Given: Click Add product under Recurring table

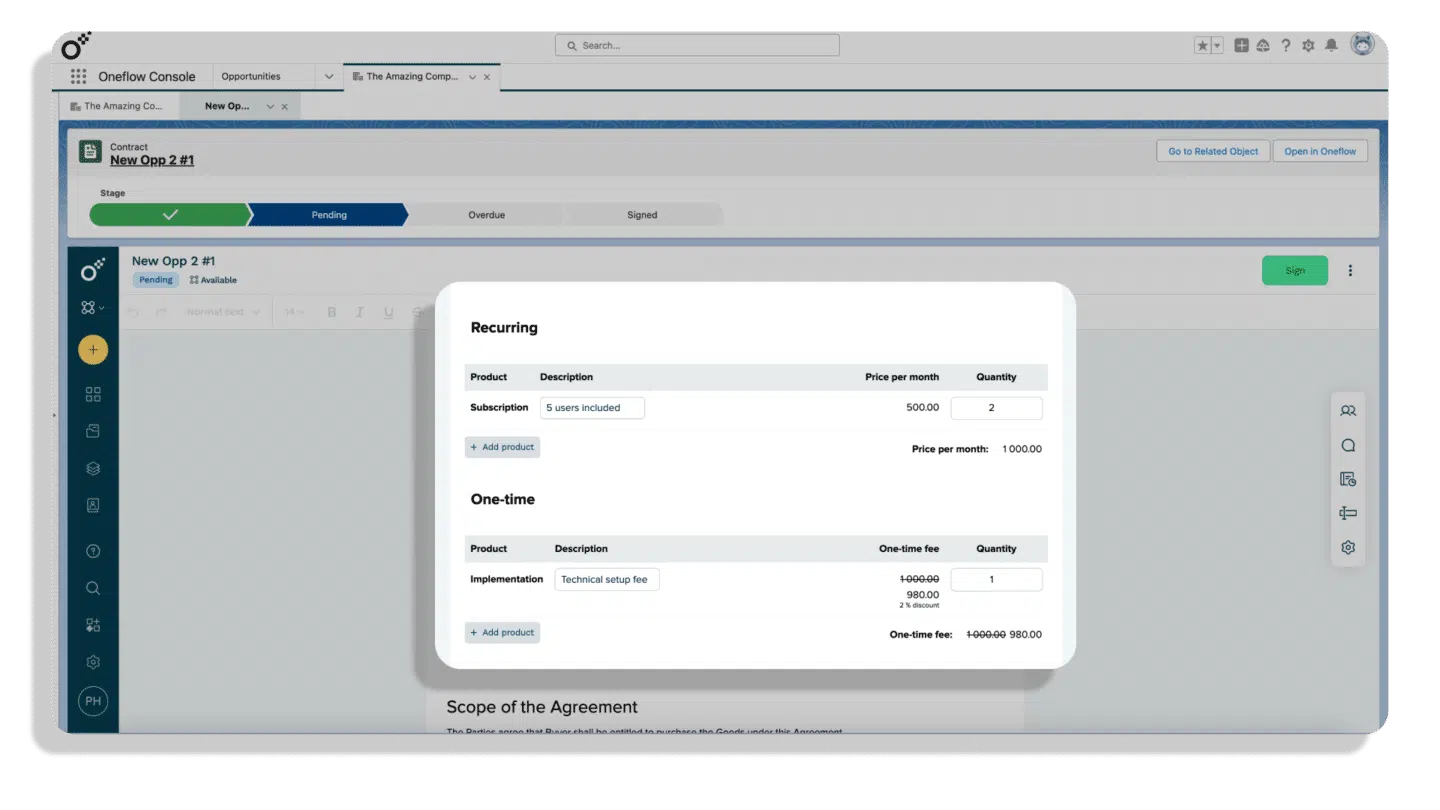Looking at the screenshot, I should (502, 447).
